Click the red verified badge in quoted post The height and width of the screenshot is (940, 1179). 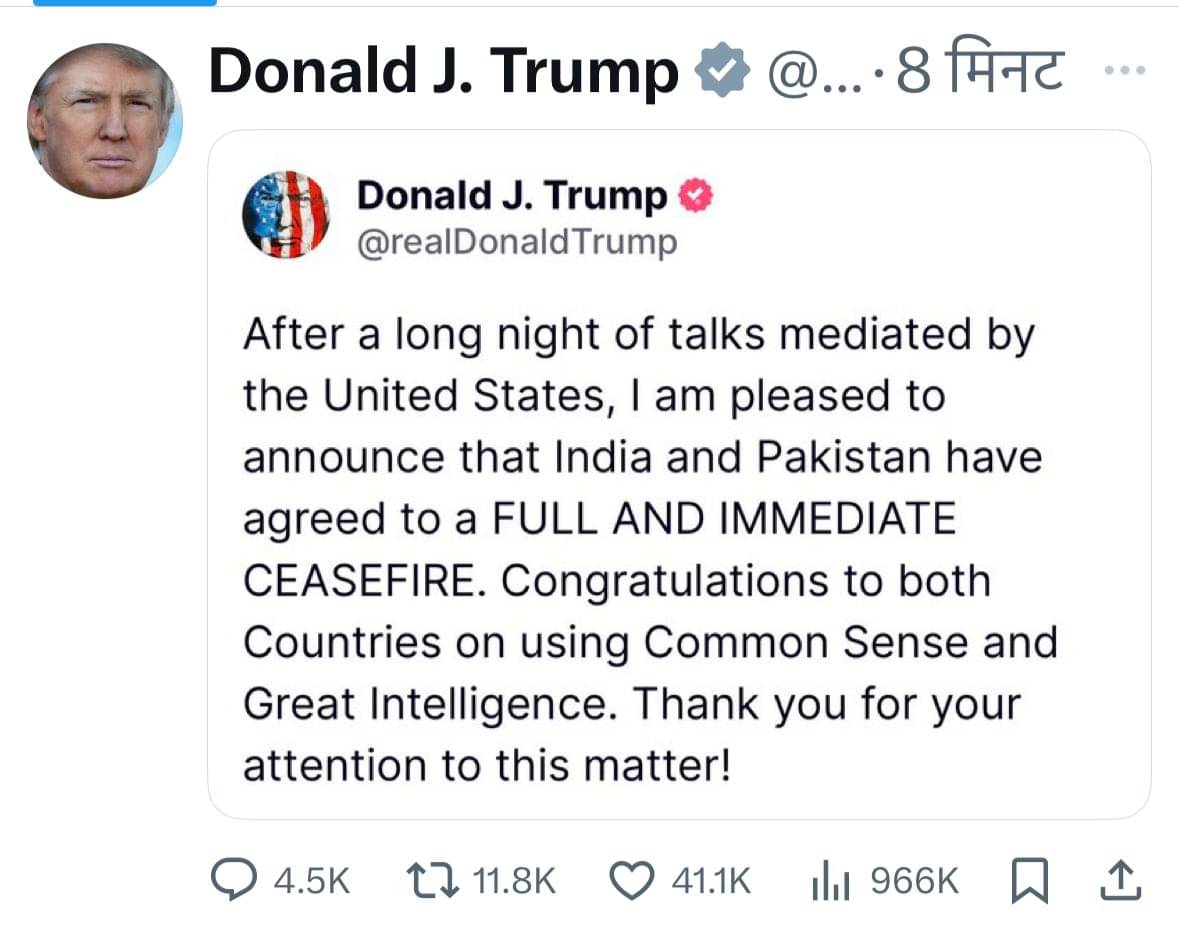point(698,197)
